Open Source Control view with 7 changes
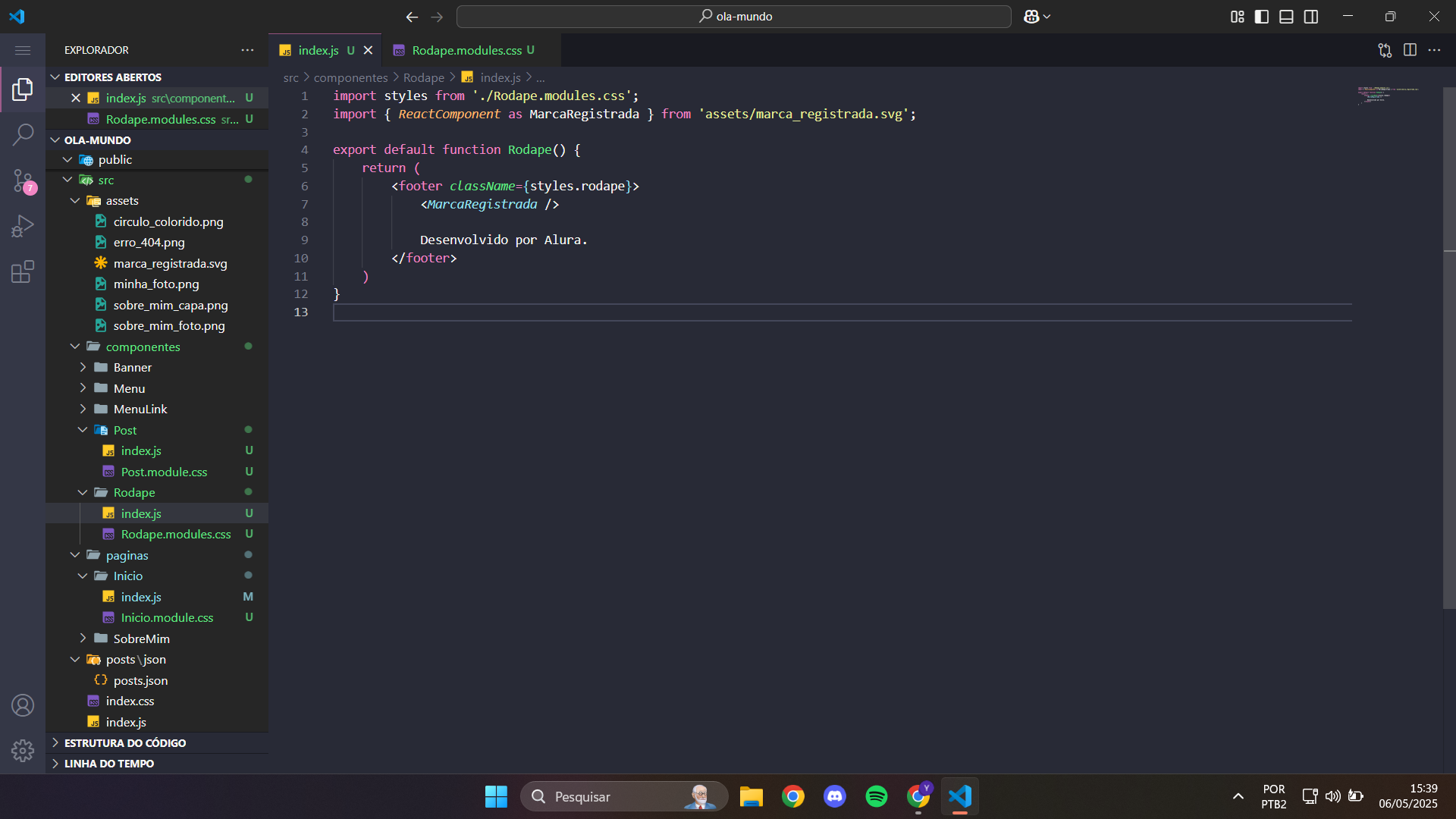The height and width of the screenshot is (819, 1456). click(23, 180)
